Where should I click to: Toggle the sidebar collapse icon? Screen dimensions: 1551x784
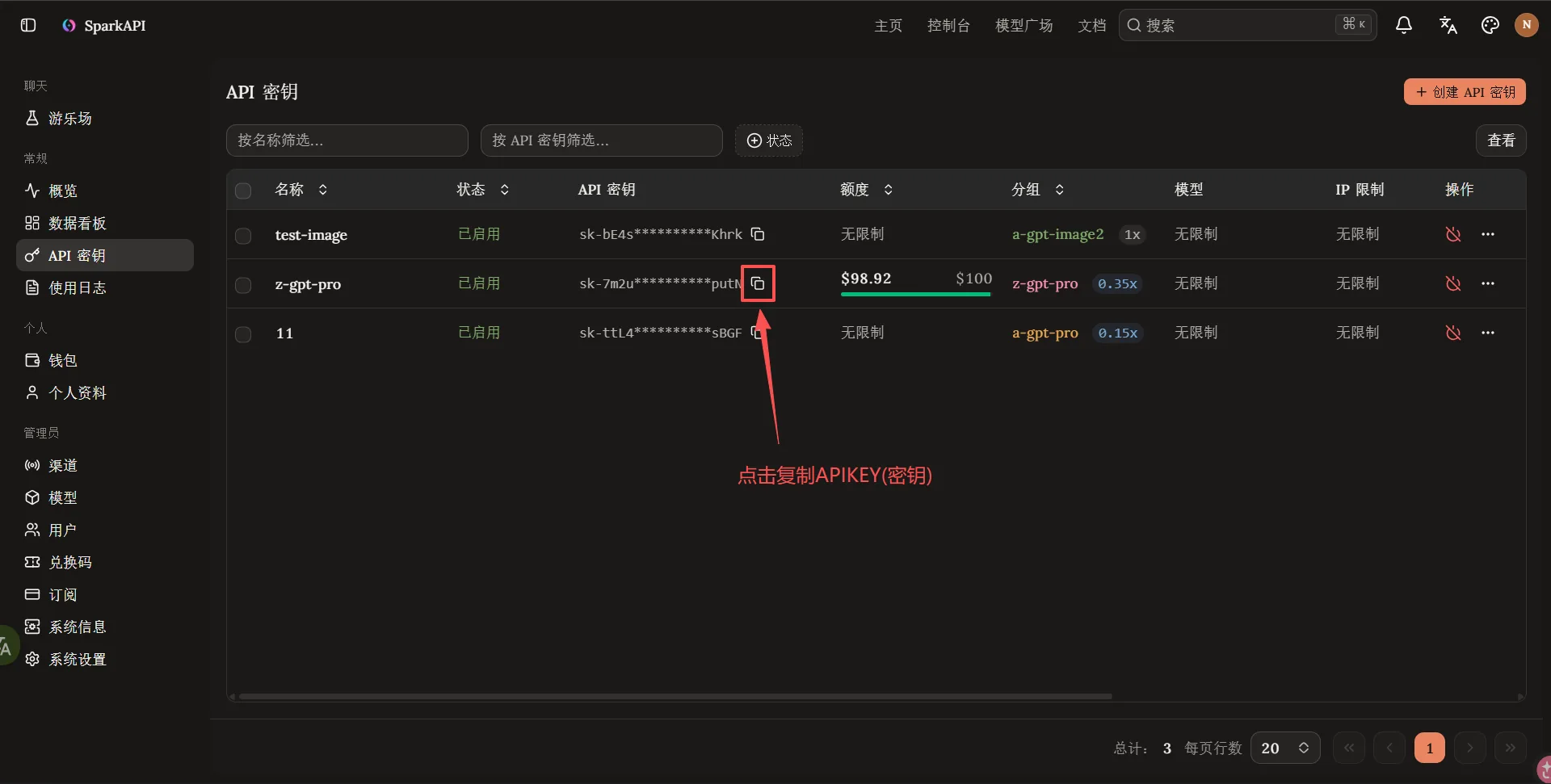pos(28,25)
